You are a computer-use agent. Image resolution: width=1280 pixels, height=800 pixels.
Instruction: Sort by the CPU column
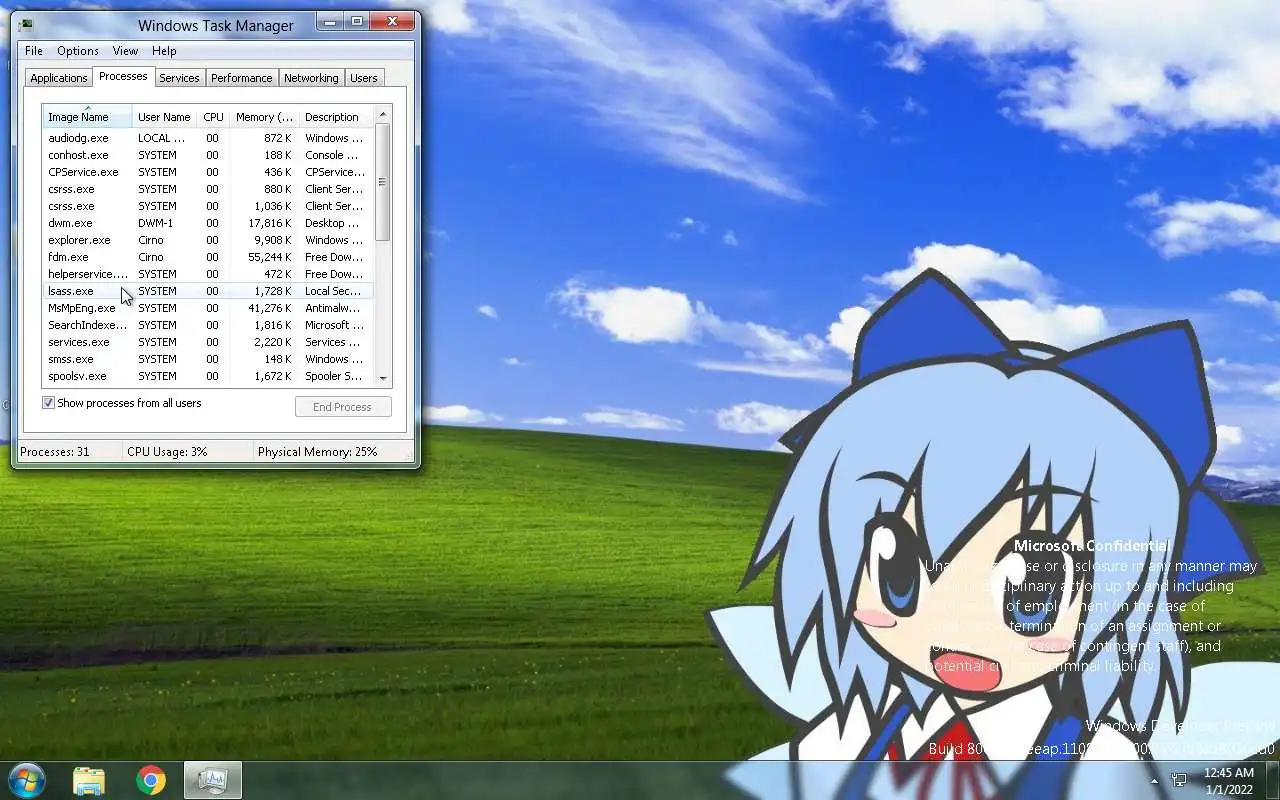click(213, 117)
